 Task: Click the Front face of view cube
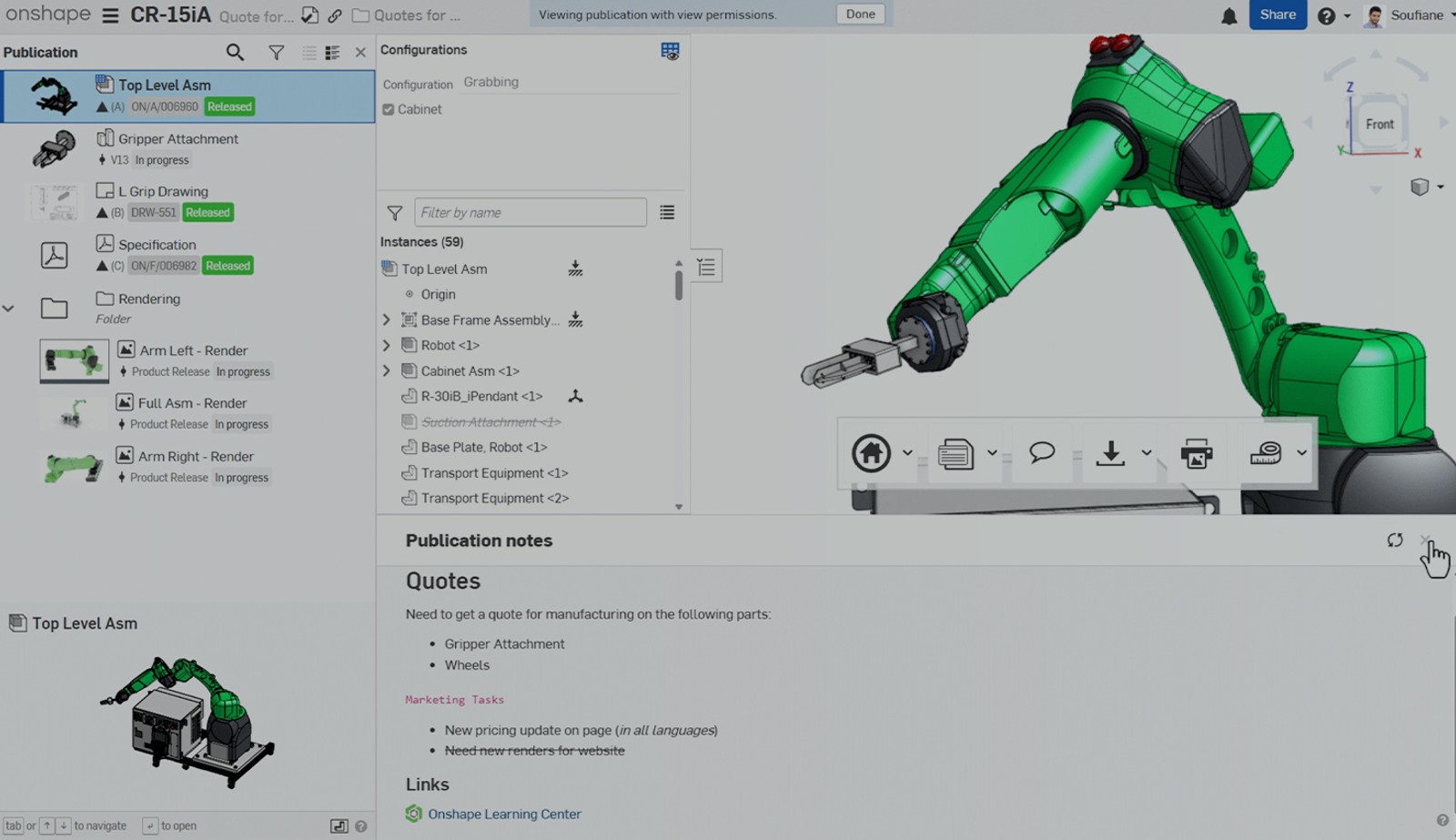1379,125
